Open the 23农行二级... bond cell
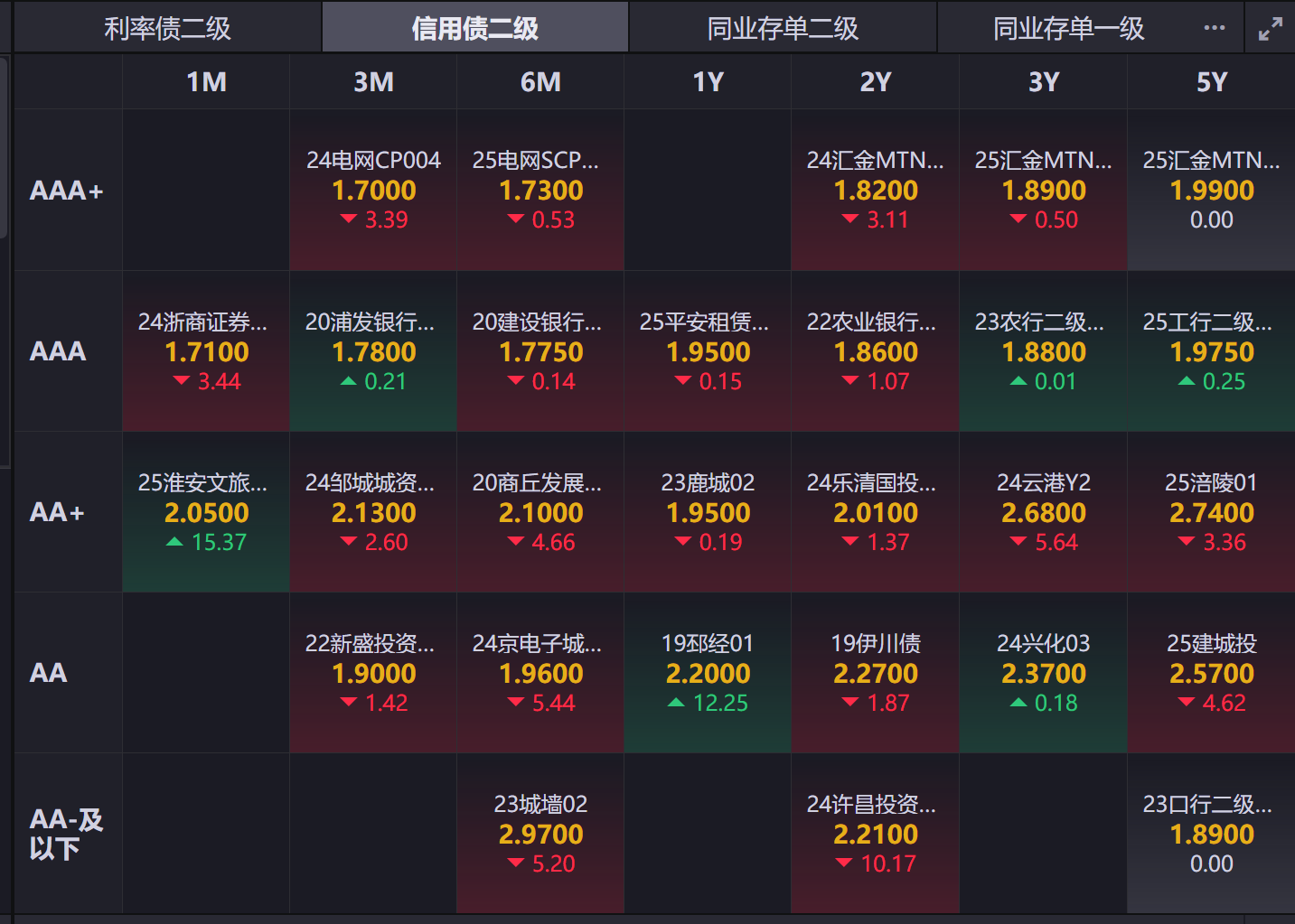 (1043, 351)
